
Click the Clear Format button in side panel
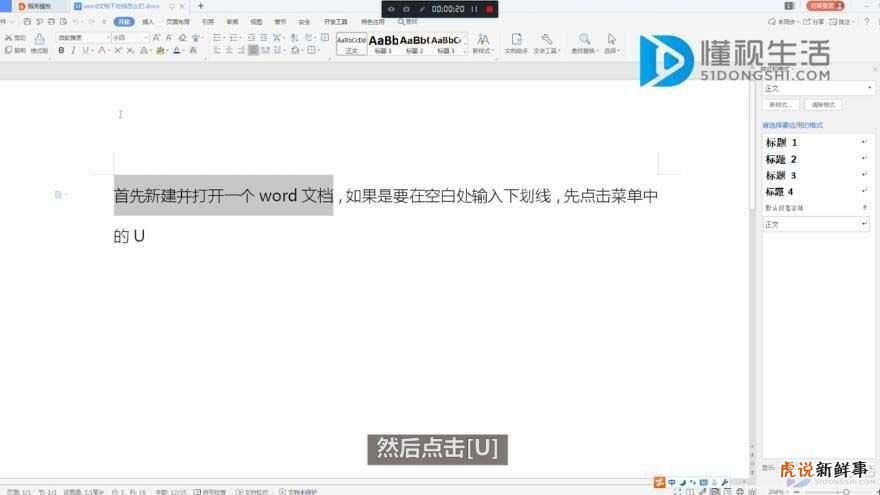tap(823, 105)
